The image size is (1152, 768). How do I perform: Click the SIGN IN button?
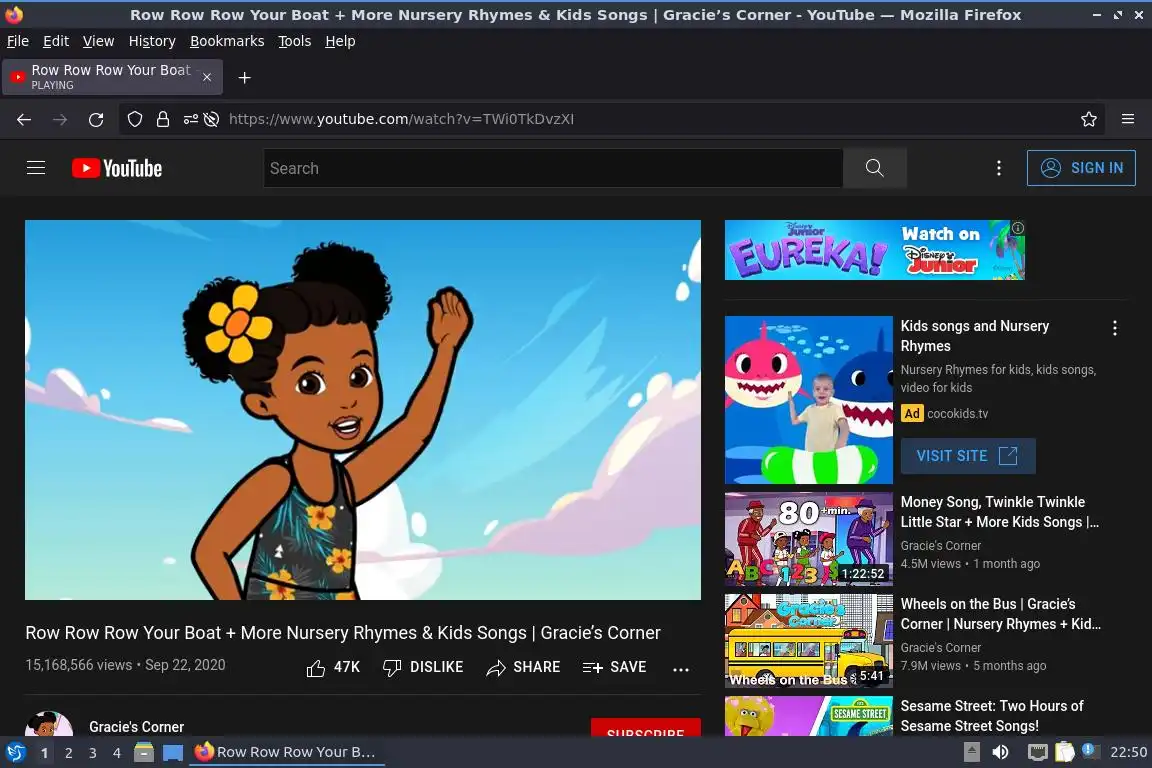click(1081, 168)
